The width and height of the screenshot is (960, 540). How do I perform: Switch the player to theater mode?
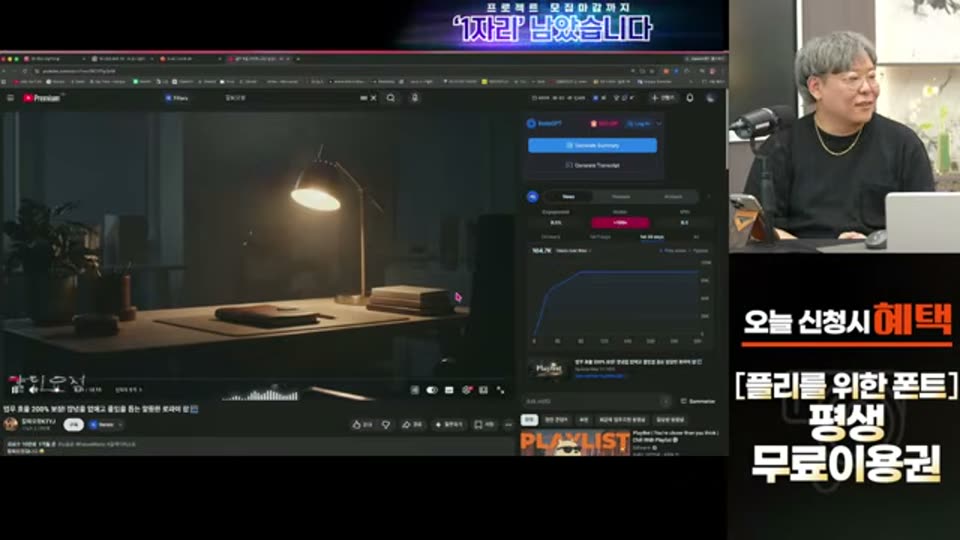pos(484,390)
